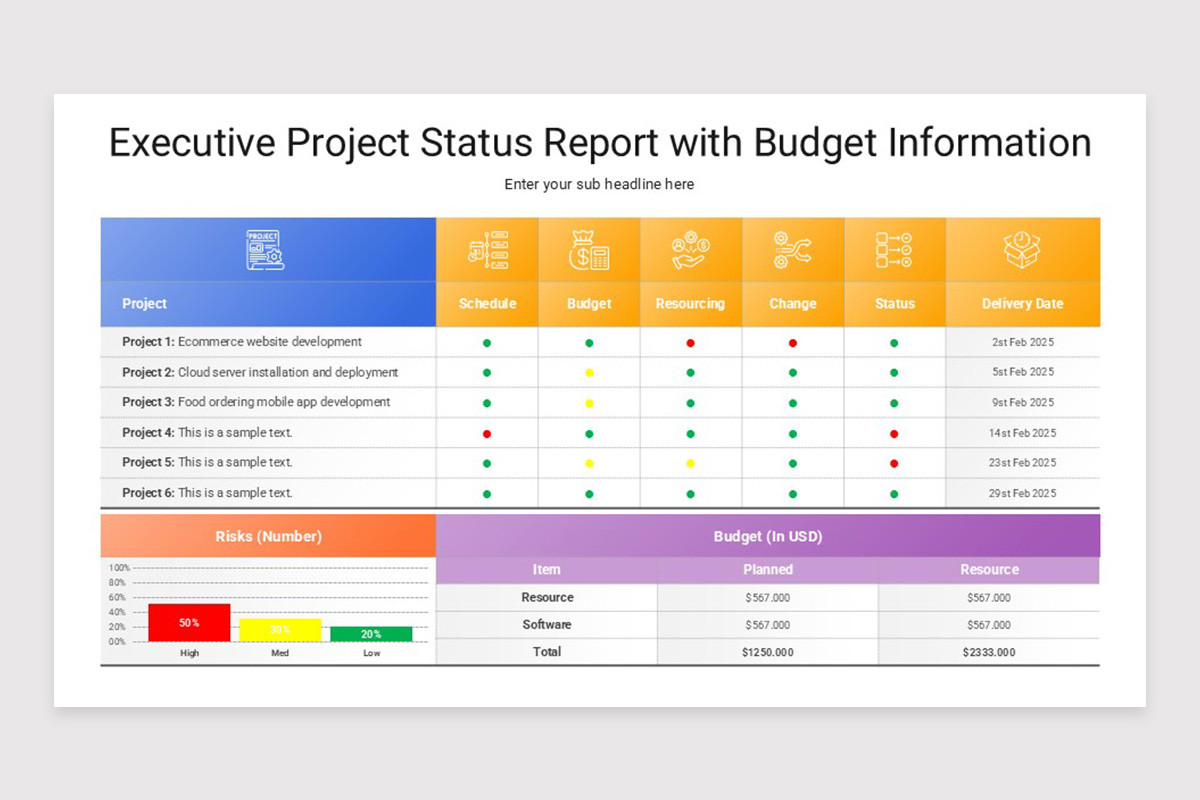Screen dimensions: 1200x800
Task: Select the Status flowchart icon
Action: [x=894, y=249]
